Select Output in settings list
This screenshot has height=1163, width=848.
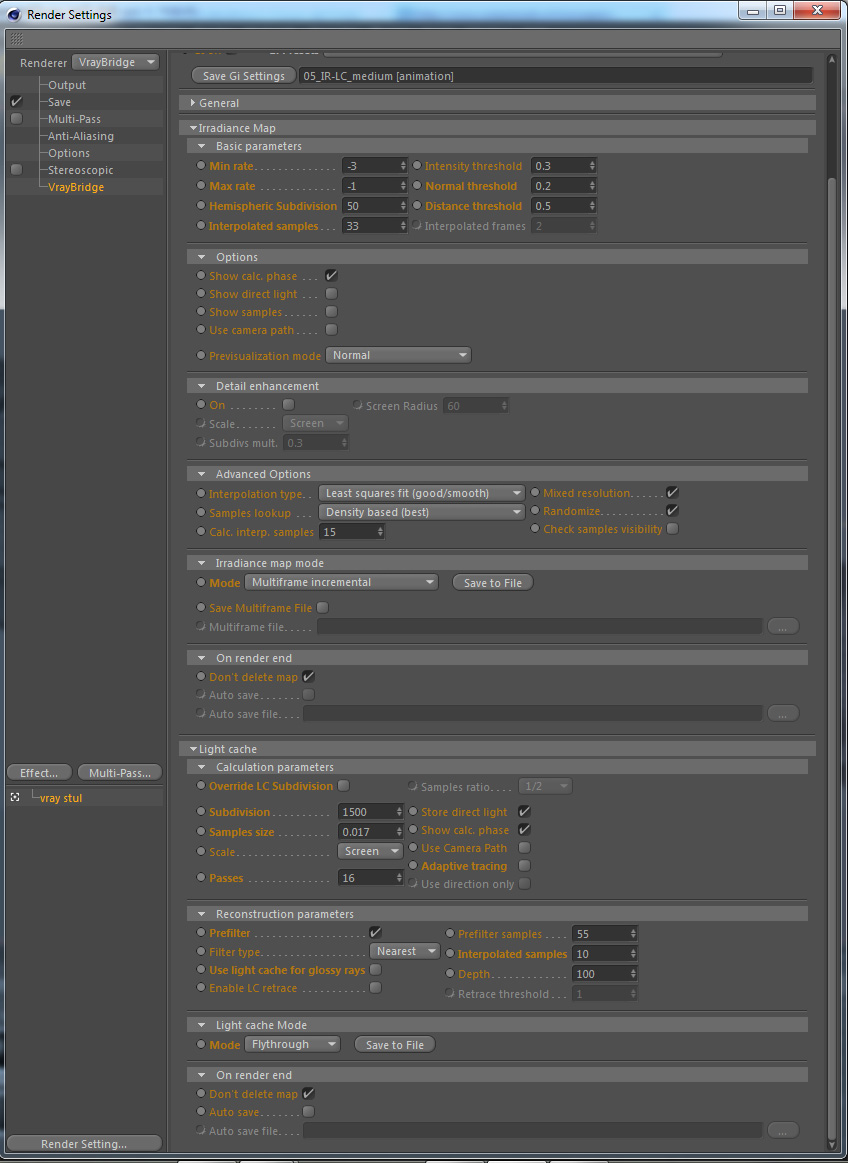click(67, 85)
